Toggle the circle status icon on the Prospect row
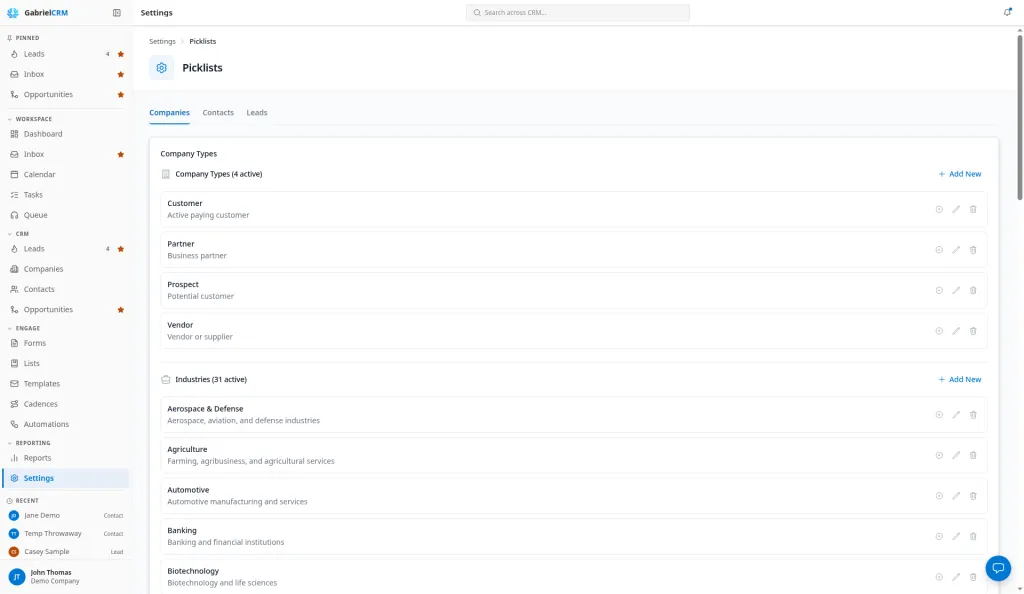 click(x=939, y=290)
